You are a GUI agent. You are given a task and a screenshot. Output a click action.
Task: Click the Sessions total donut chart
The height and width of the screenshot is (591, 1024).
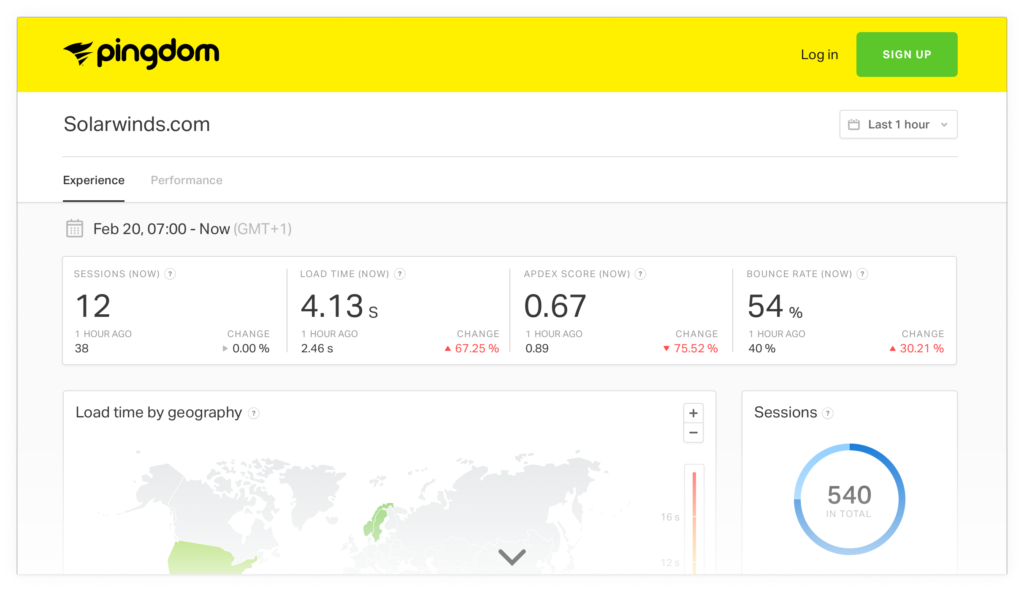click(849, 497)
